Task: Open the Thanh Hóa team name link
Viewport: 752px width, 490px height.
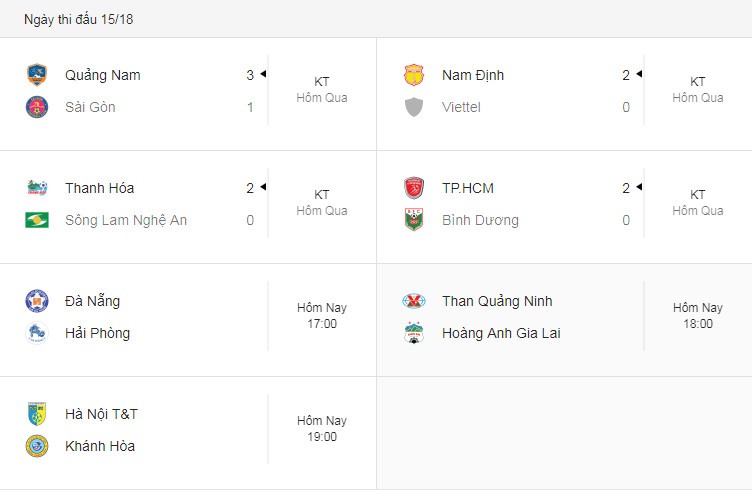Action: click(100, 188)
